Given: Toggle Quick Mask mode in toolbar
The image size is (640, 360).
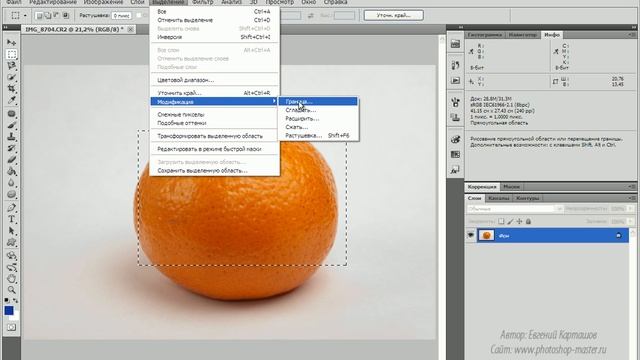Looking at the screenshot, I should [x=11, y=327].
